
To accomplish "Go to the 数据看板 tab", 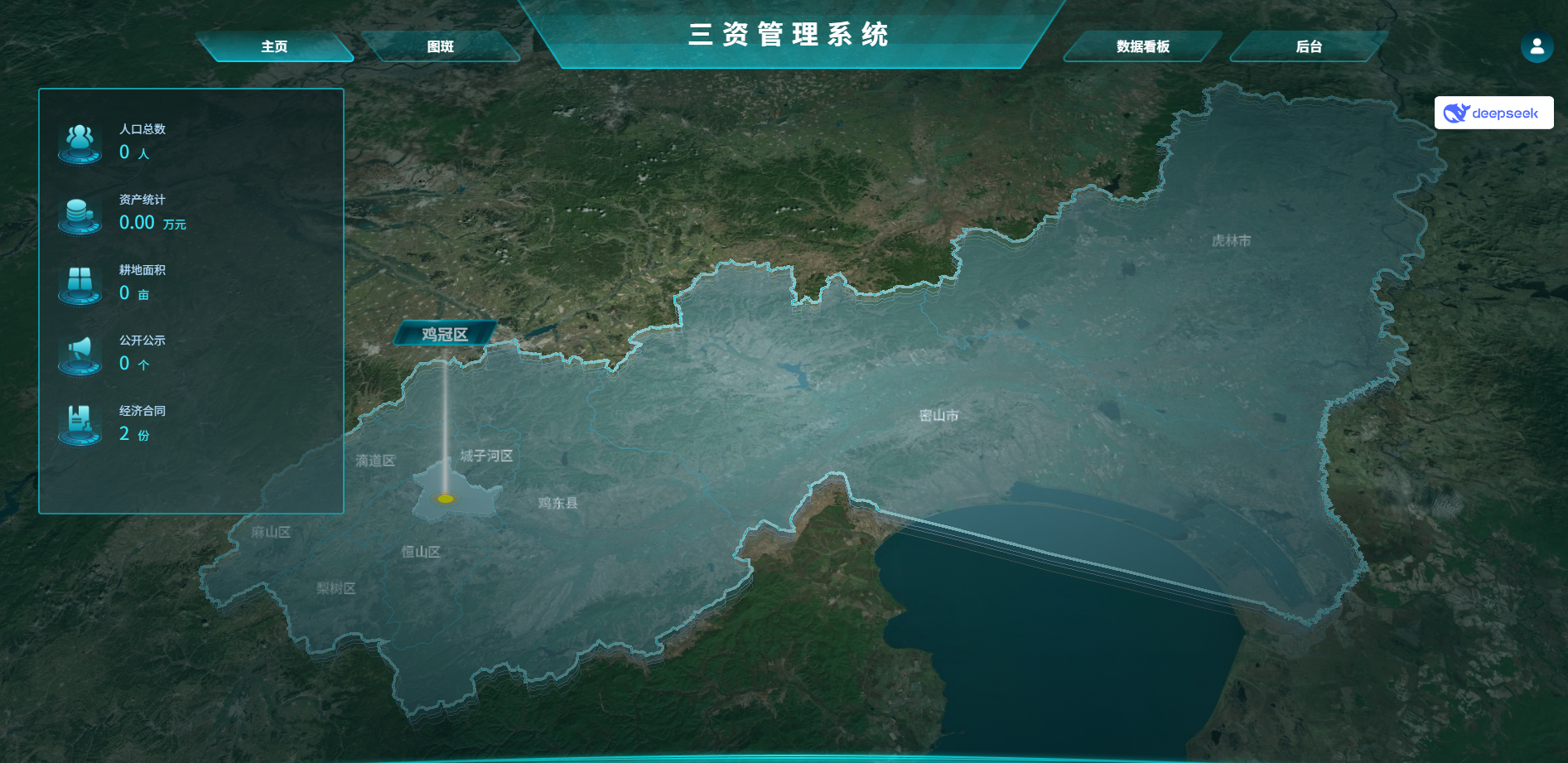I will pos(1142,46).
